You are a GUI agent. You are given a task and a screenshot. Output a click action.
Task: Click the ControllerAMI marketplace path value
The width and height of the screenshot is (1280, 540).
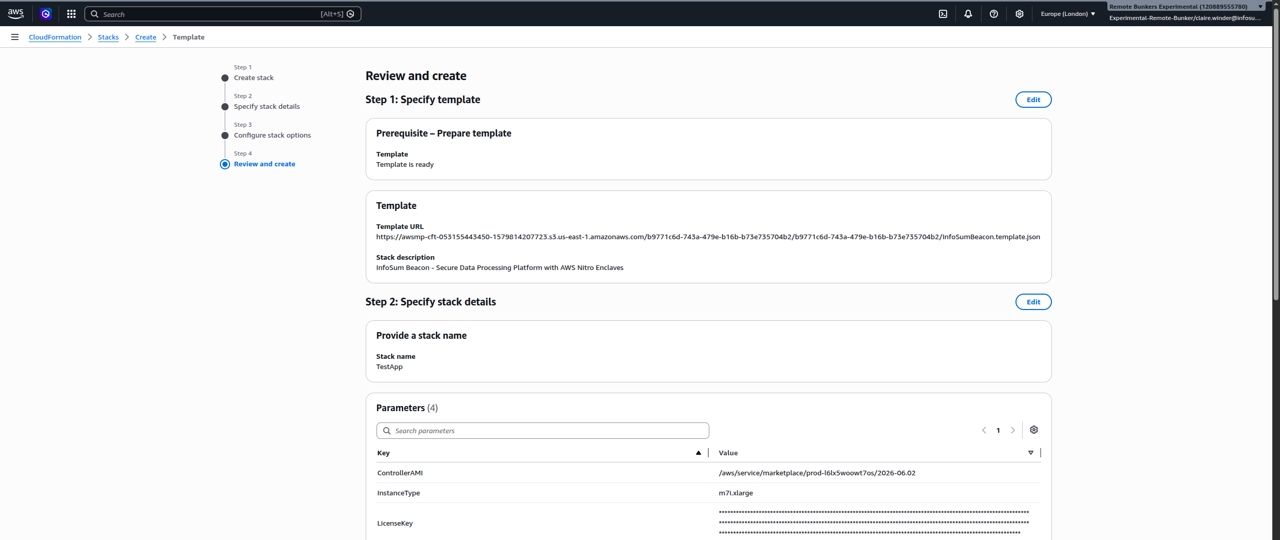pyautogui.click(x=817, y=473)
